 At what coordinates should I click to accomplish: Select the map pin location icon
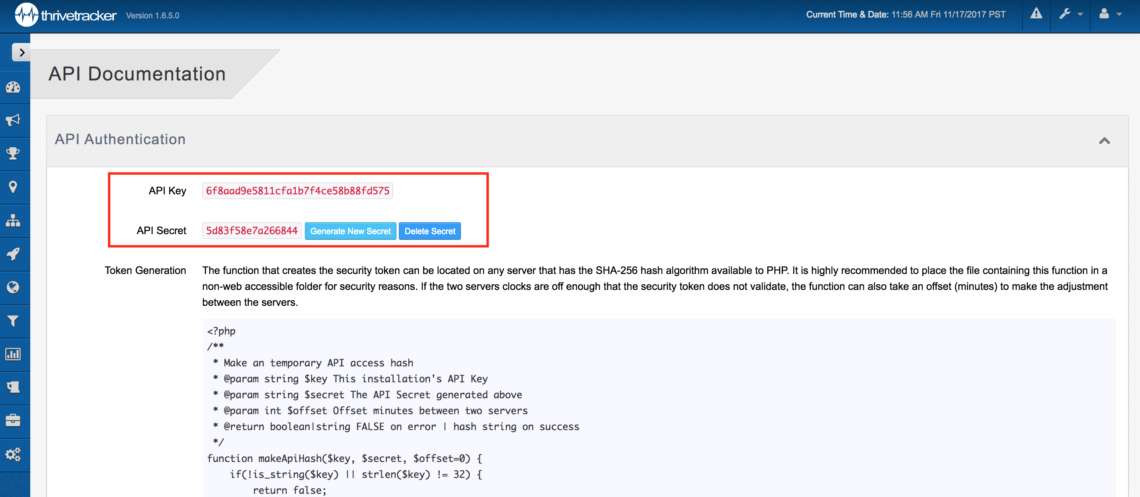click(x=13, y=187)
